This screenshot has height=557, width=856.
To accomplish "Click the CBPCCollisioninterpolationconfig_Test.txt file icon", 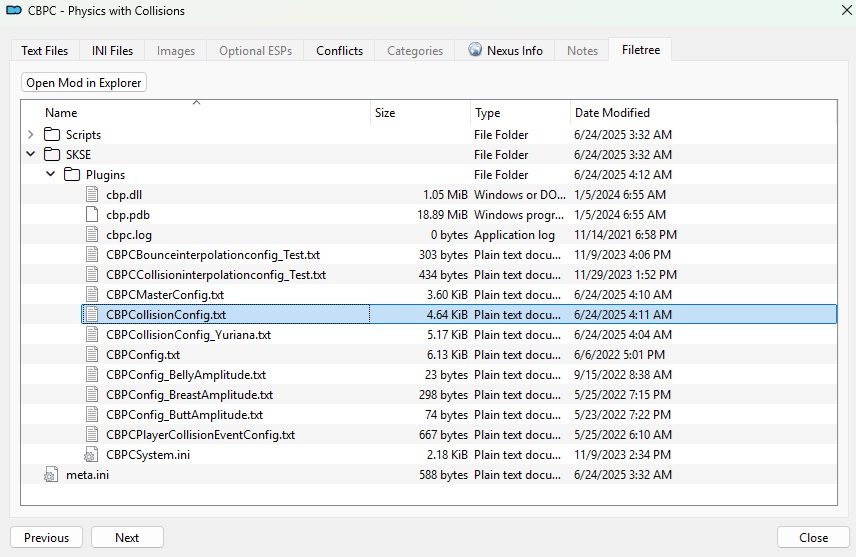I will click(x=92, y=275).
